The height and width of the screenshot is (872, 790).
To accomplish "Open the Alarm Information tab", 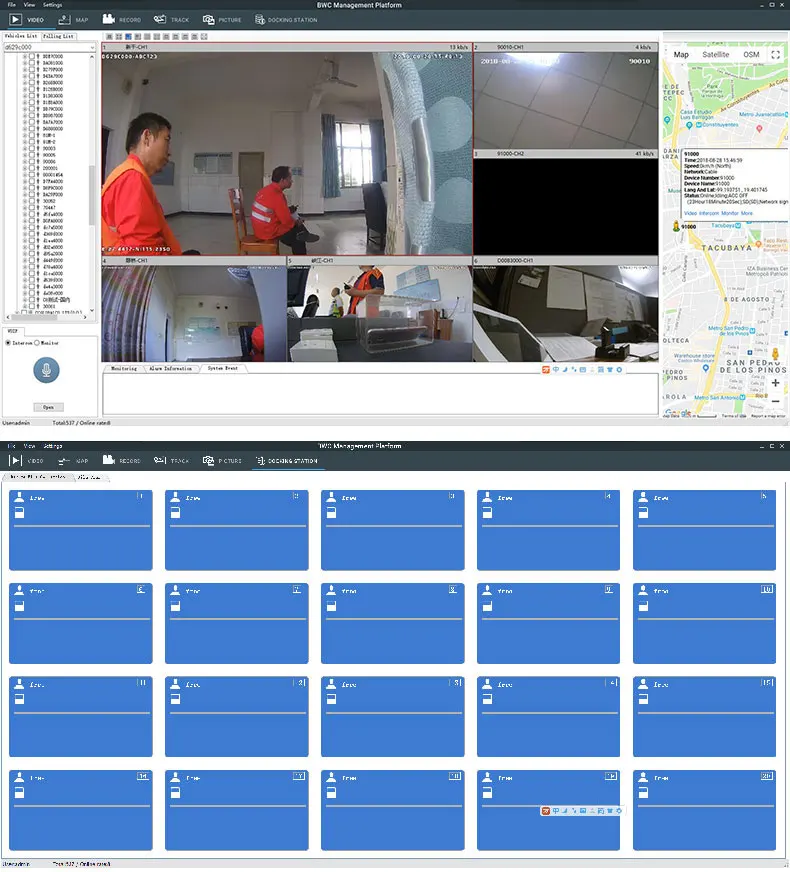I will click(x=169, y=368).
